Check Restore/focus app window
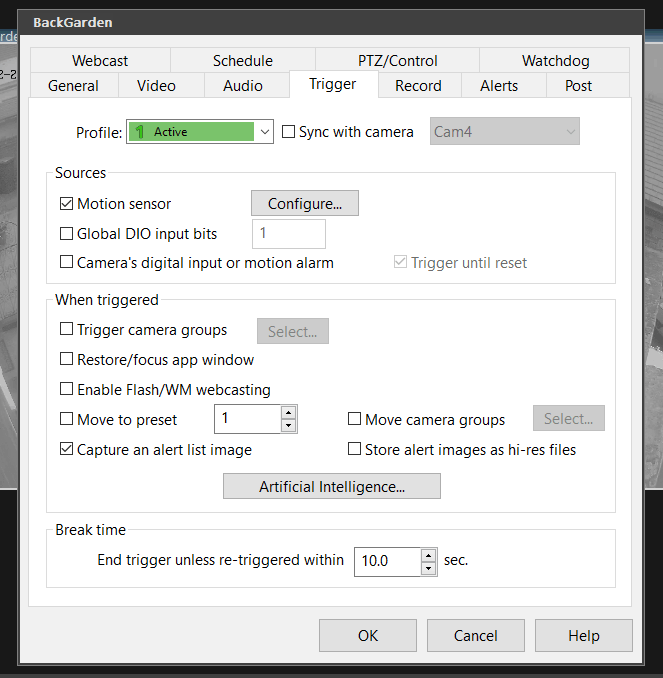This screenshot has height=678, width=663. coord(68,360)
